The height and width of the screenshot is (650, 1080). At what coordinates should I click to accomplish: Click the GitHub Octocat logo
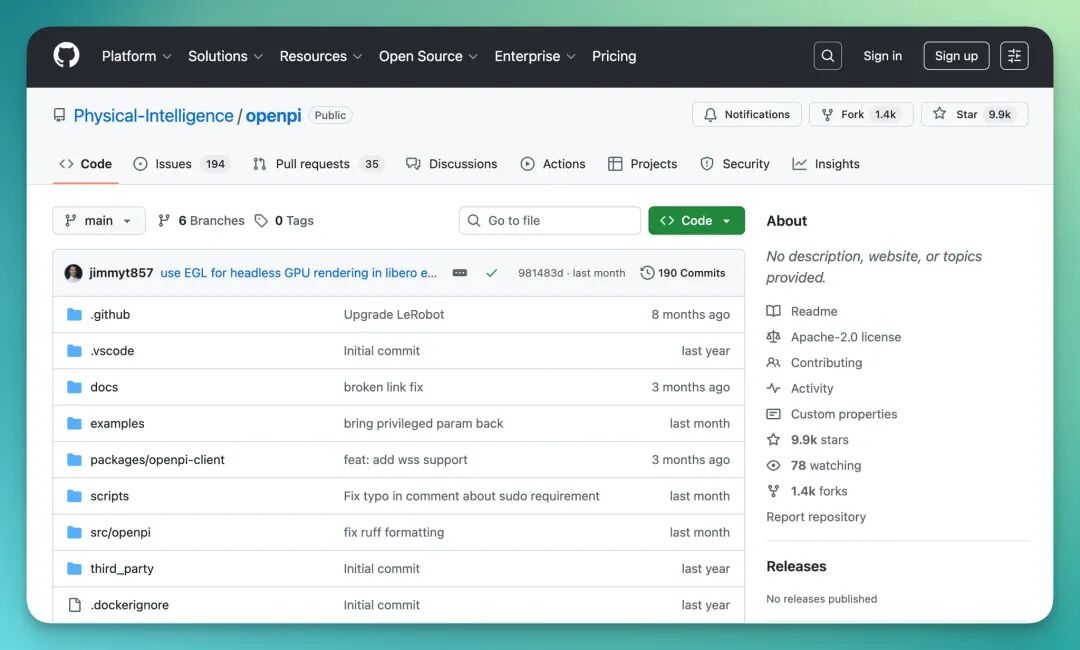point(66,56)
